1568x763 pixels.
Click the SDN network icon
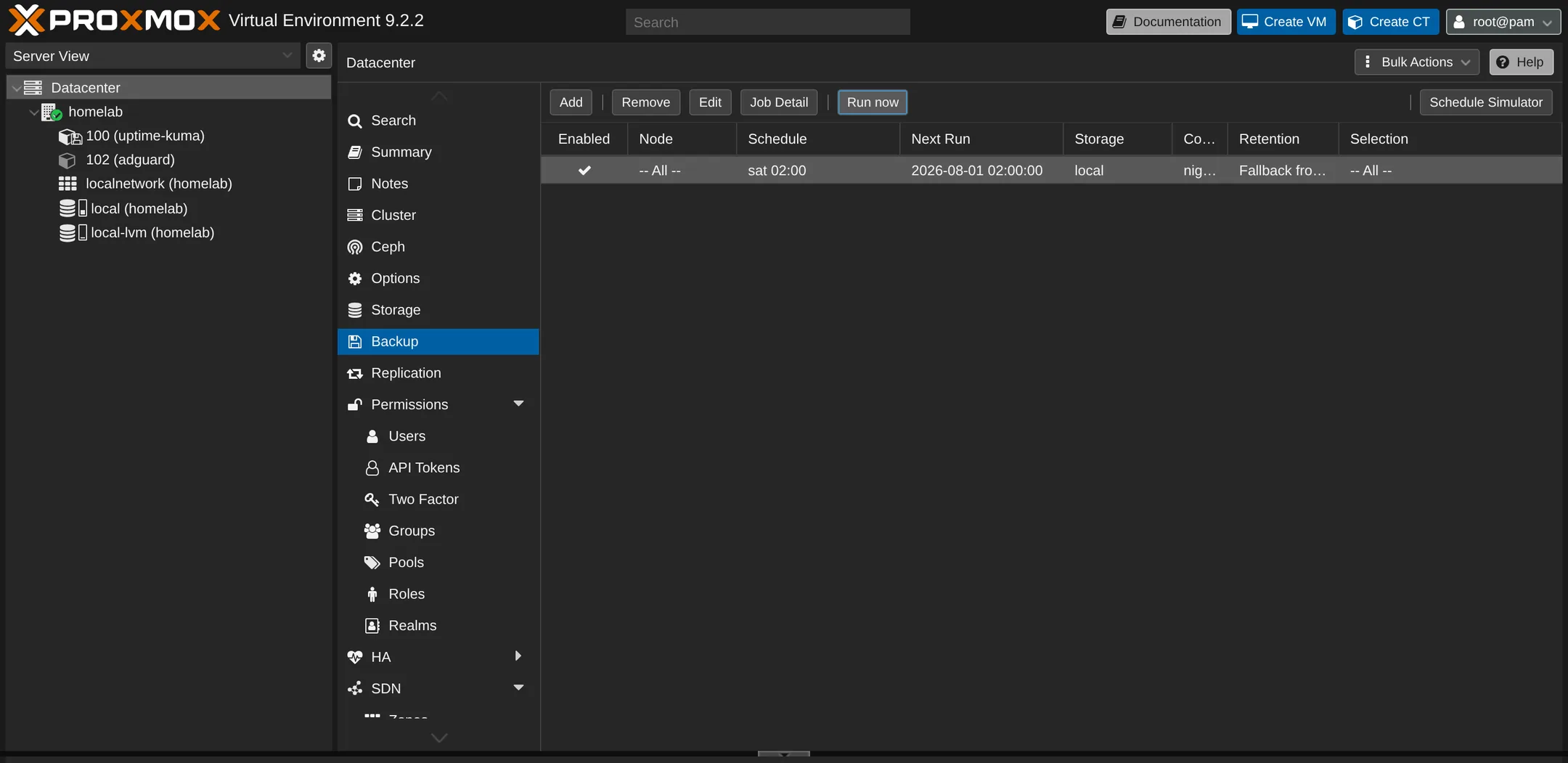(x=355, y=689)
